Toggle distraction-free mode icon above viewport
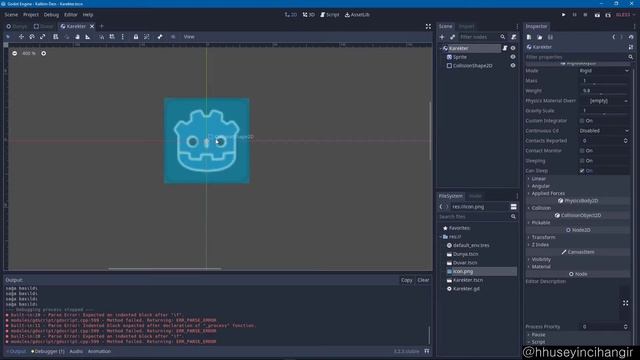Viewport: 640px width, 360px height. pyautogui.click(x=428, y=26)
